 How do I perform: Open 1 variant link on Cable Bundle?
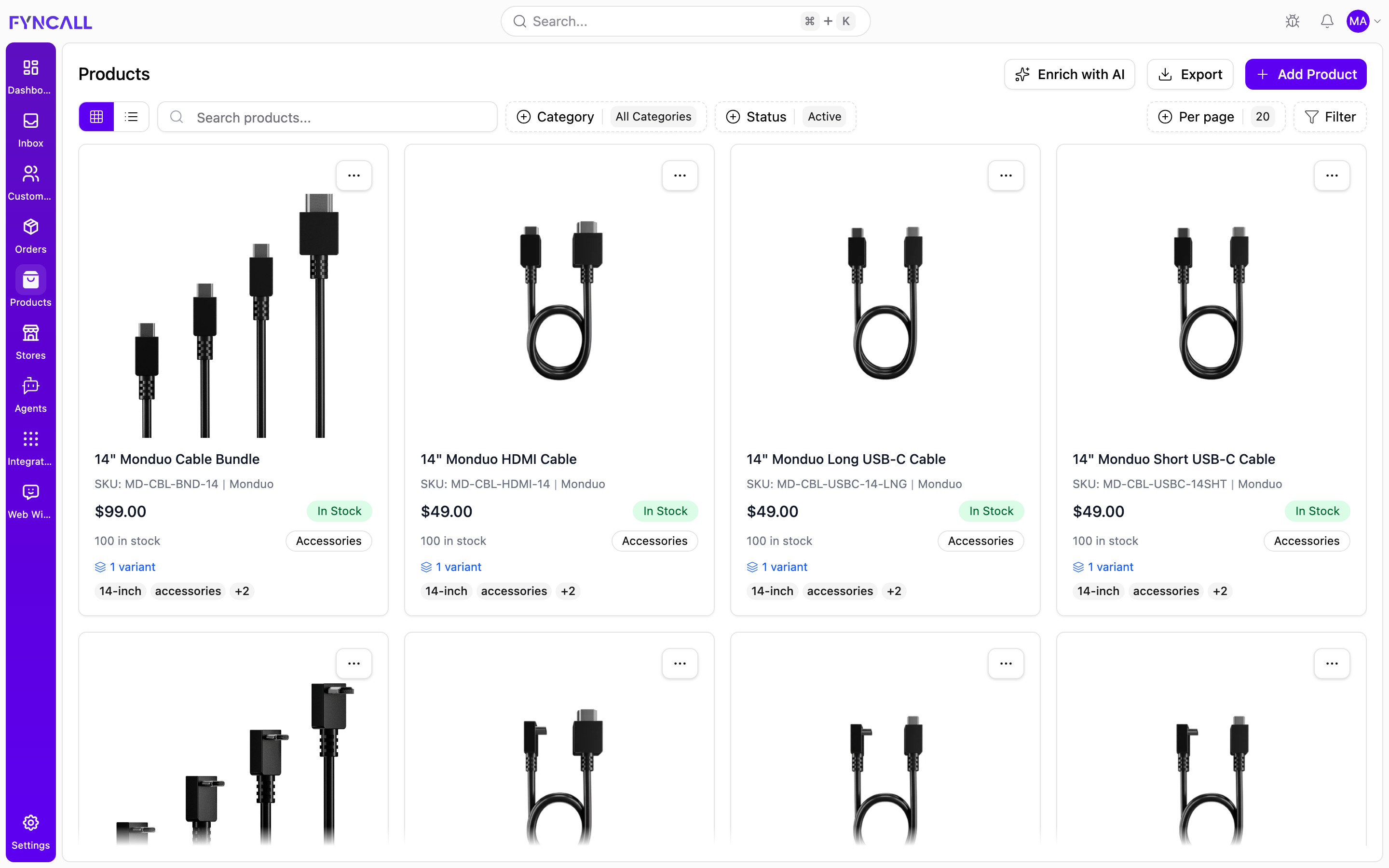pyautogui.click(x=125, y=567)
